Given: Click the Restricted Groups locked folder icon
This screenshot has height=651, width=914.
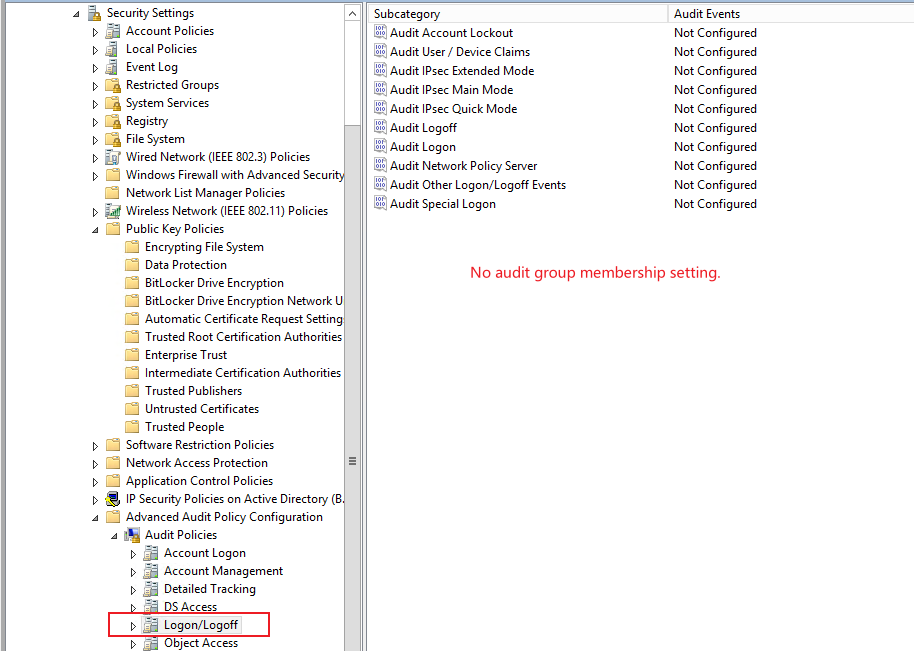Looking at the screenshot, I should (113, 86).
